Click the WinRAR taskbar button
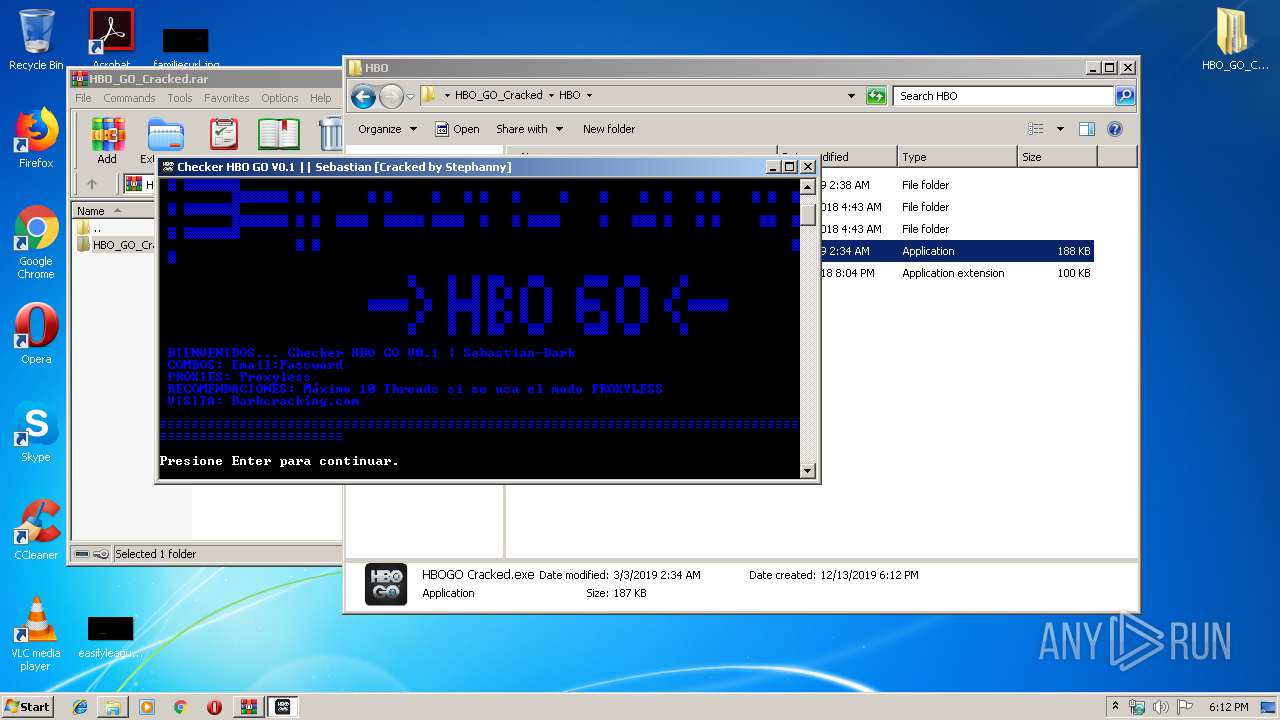 coord(248,707)
